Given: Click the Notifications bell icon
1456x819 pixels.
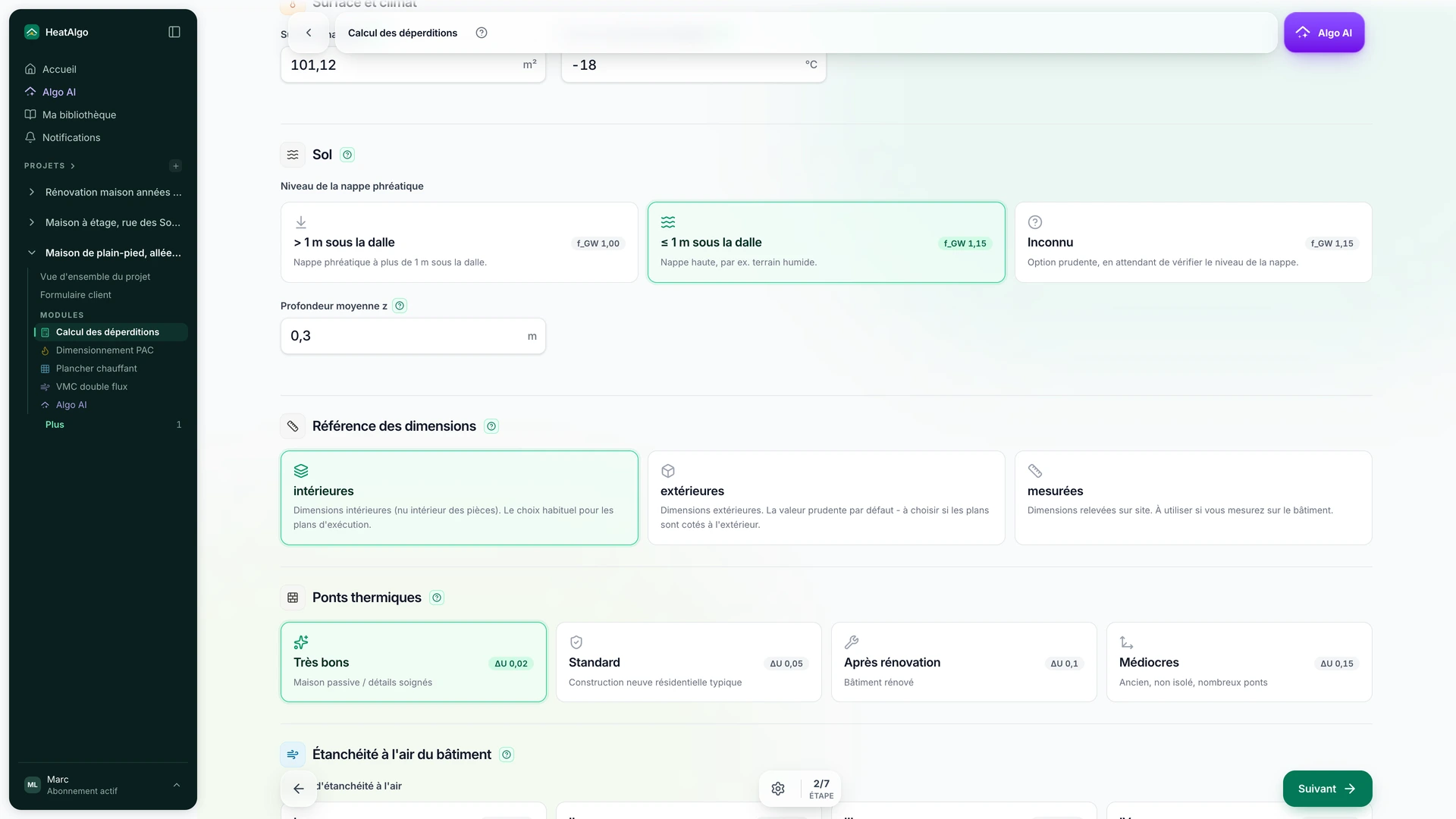Looking at the screenshot, I should pos(30,137).
